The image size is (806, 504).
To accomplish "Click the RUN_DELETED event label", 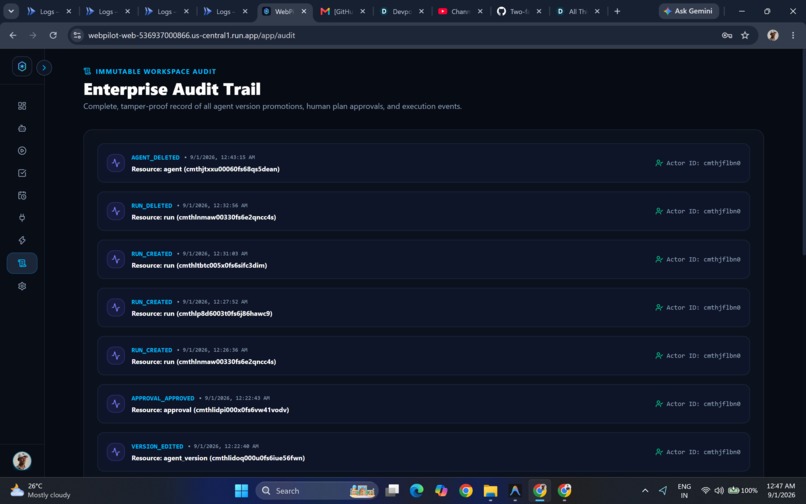I will point(152,206).
